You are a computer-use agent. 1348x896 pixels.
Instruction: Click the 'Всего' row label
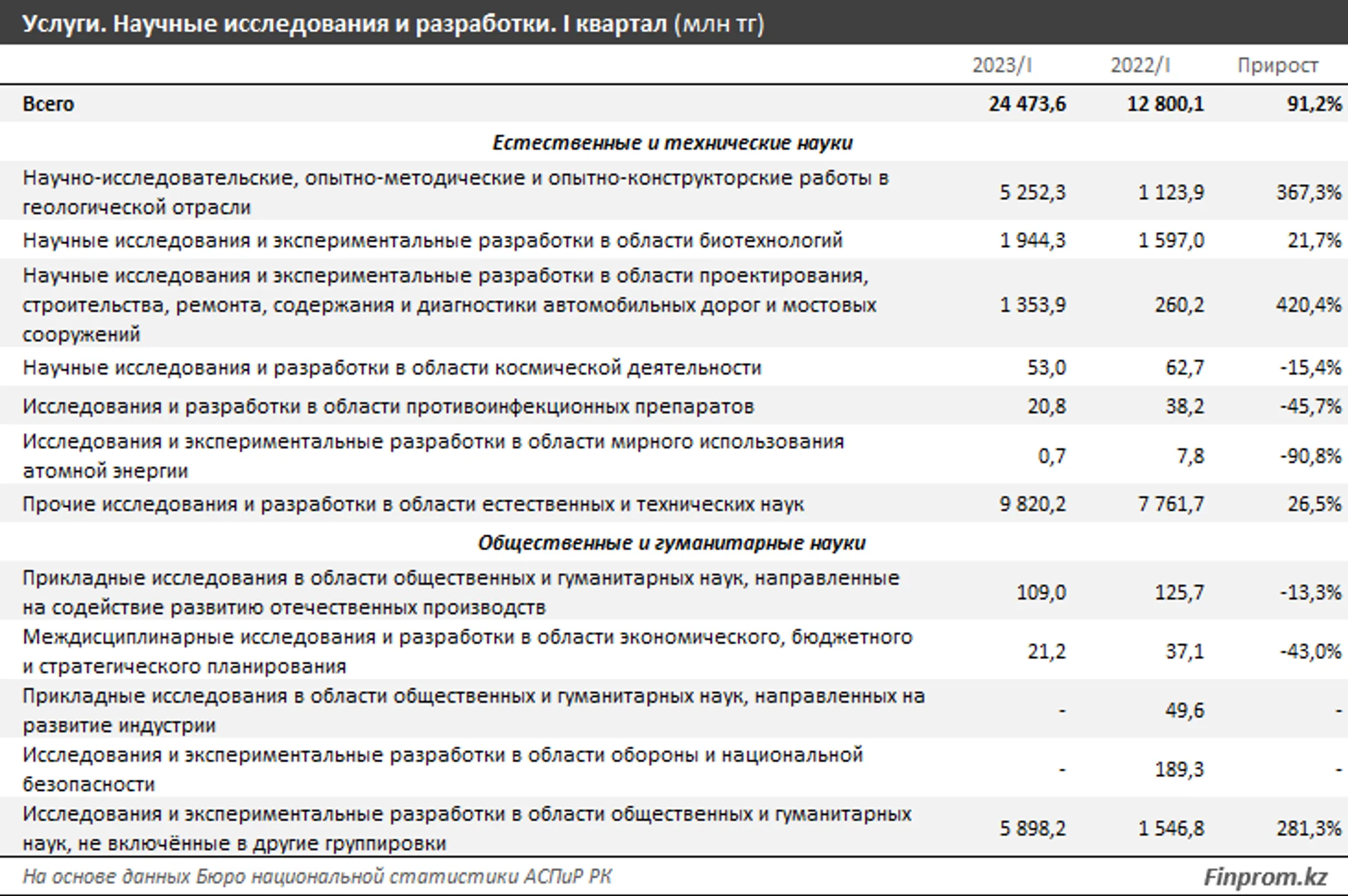tap(48, 104)
